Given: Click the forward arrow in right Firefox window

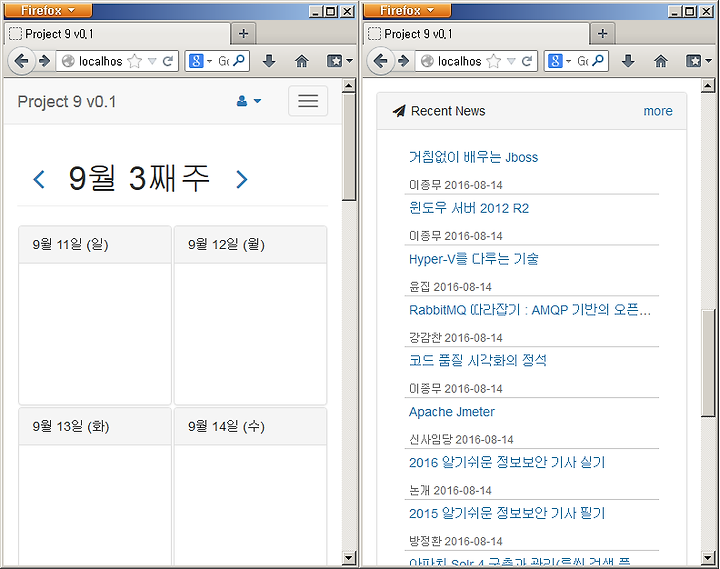Looking at the screenshot, I should 403,61.
